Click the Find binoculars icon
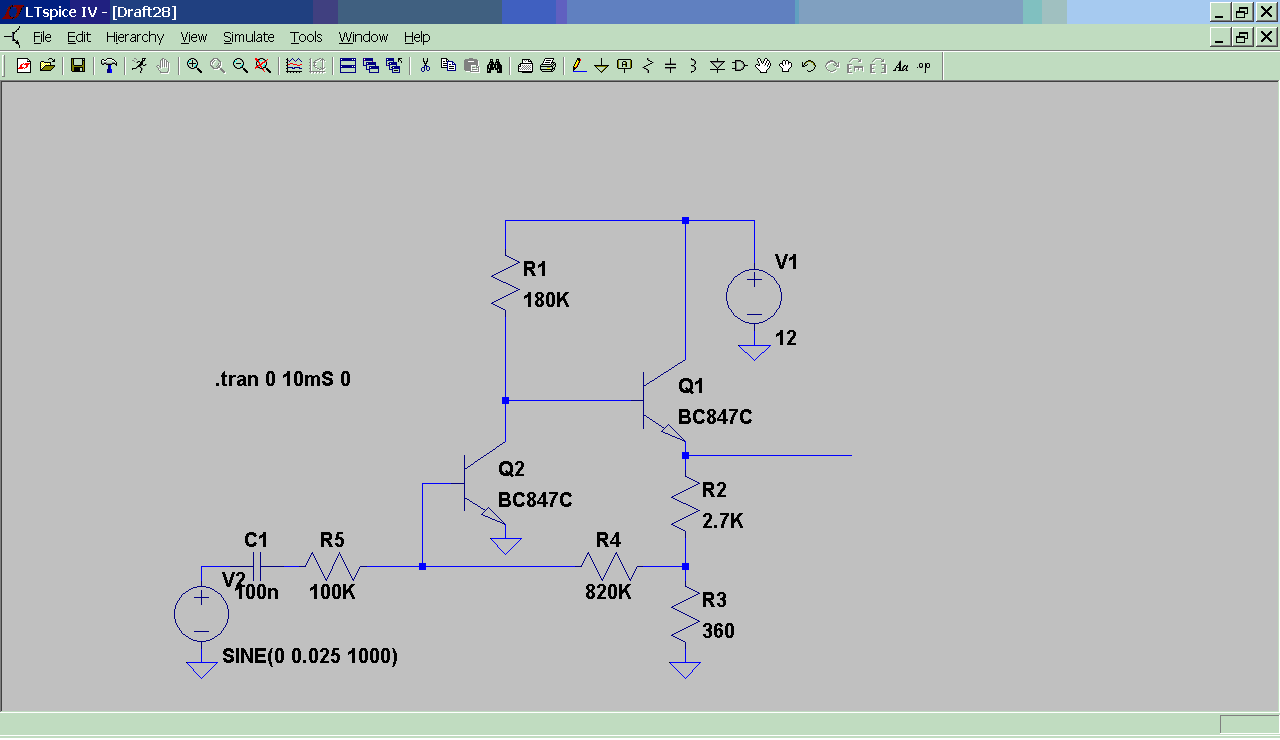Viewport: 1280px width, 740px height. [494, 66]
